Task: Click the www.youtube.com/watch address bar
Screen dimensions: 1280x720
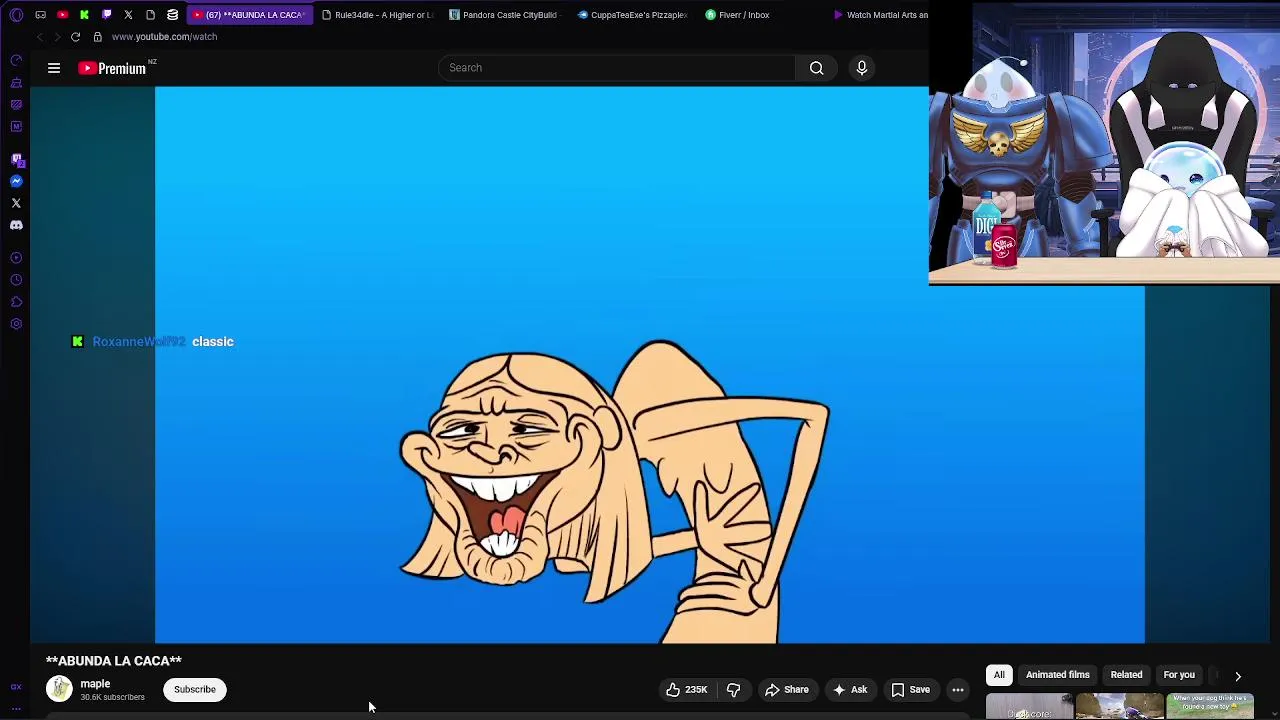Action: tap(164, 37)
